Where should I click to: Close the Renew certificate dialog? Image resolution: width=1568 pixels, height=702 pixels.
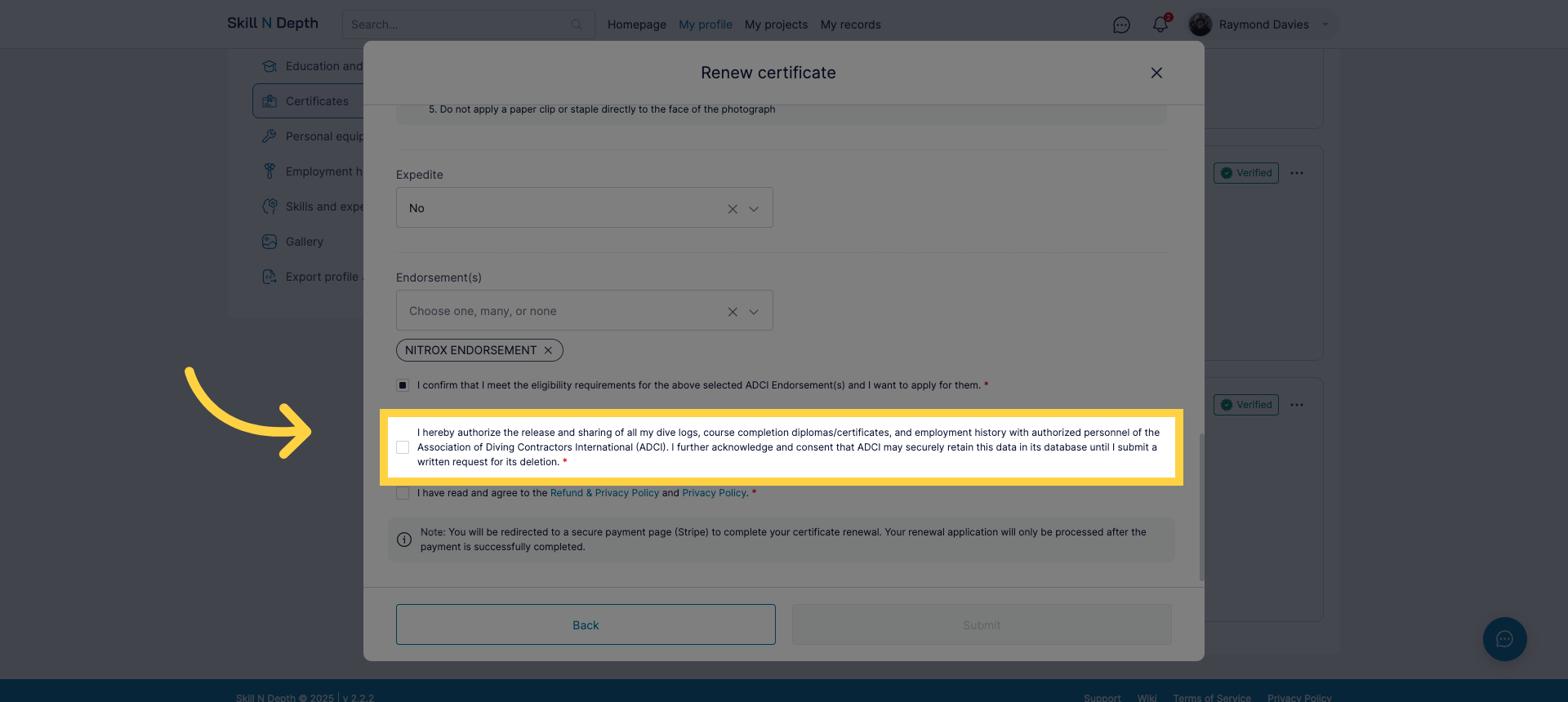1156,73
